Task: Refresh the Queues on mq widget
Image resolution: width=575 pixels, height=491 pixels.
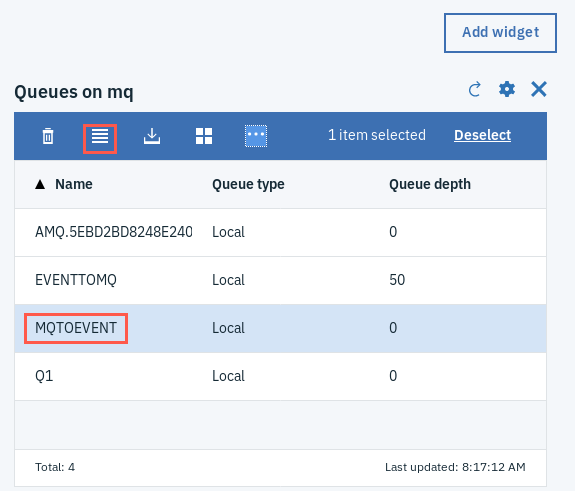Action: coord(475,89)
